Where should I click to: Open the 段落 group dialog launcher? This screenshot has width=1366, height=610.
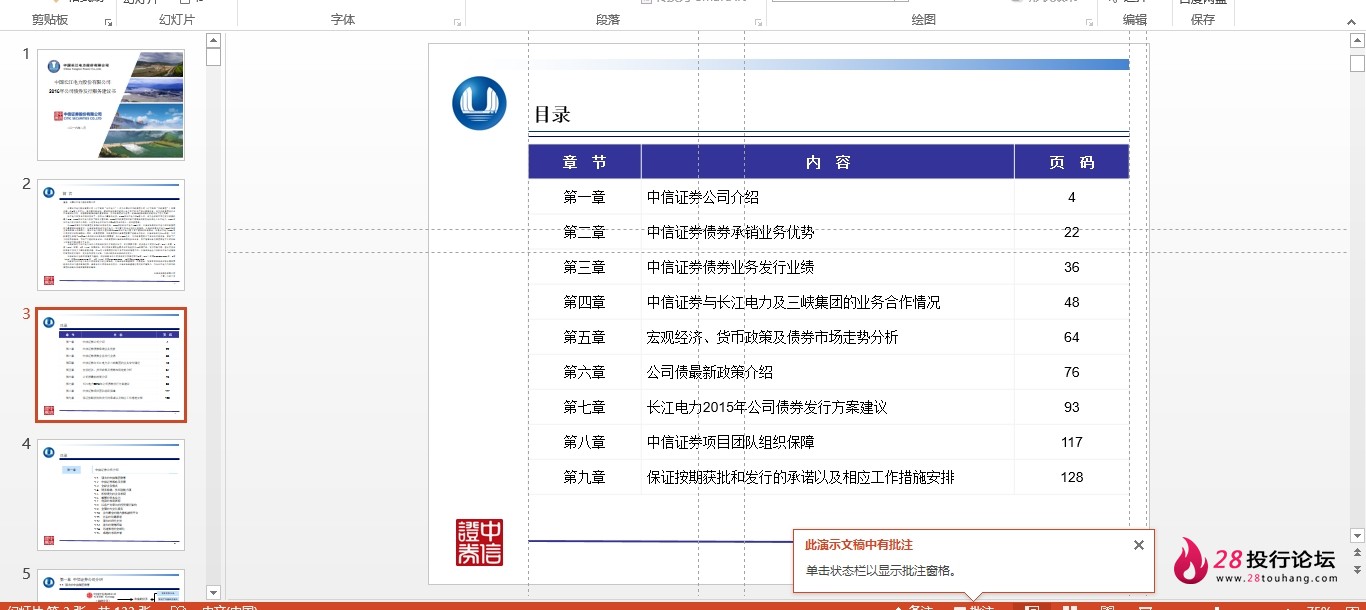(759, 21)
